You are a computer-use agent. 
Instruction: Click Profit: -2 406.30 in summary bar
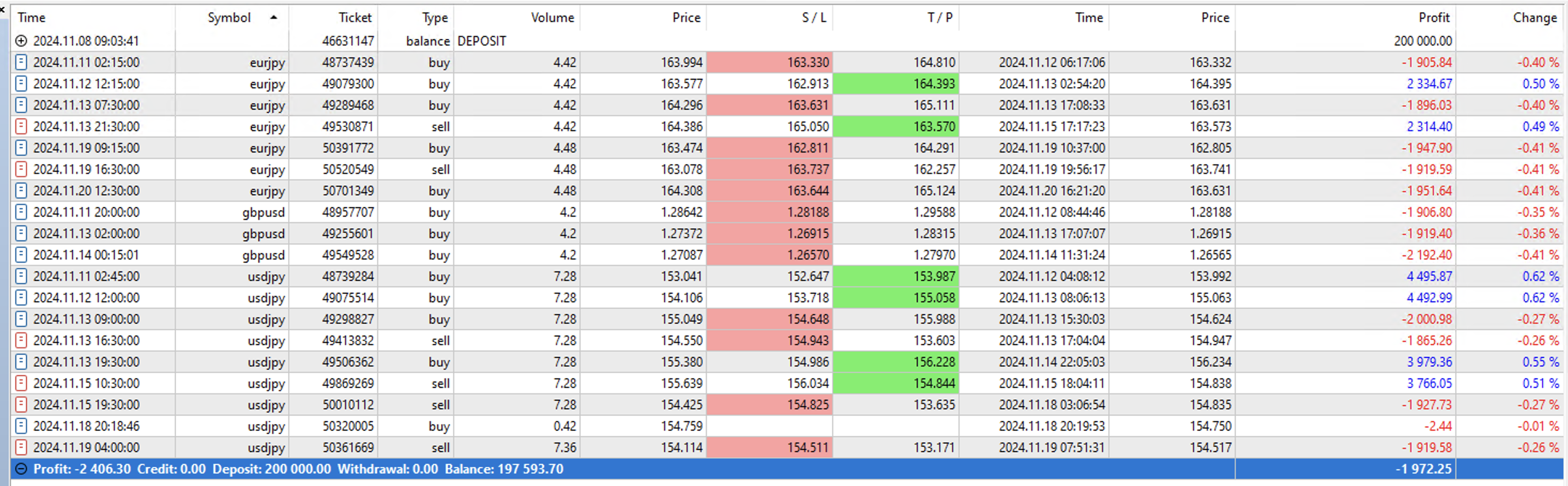82,469
